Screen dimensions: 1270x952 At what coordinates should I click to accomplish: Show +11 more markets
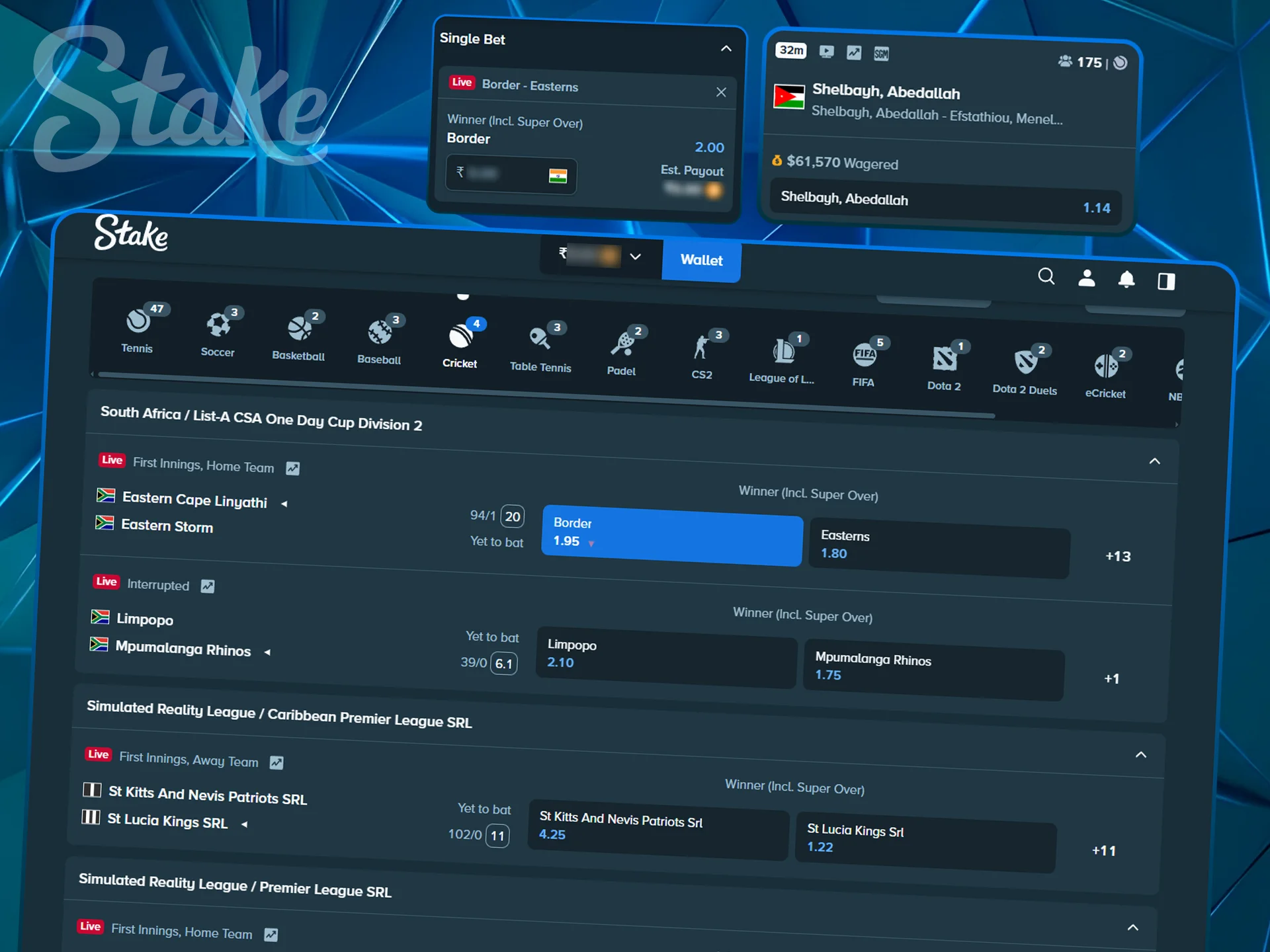pos(1104,851)
